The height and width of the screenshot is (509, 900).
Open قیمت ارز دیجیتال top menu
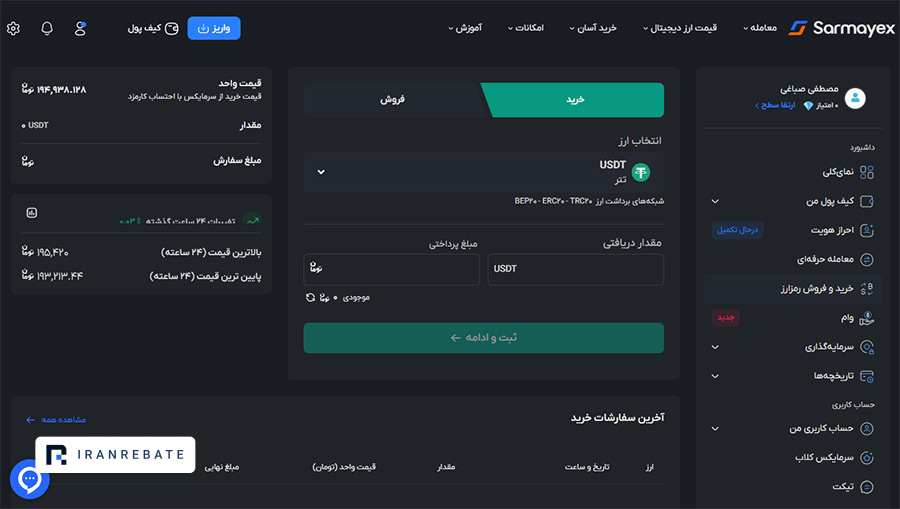click(680, 28)
